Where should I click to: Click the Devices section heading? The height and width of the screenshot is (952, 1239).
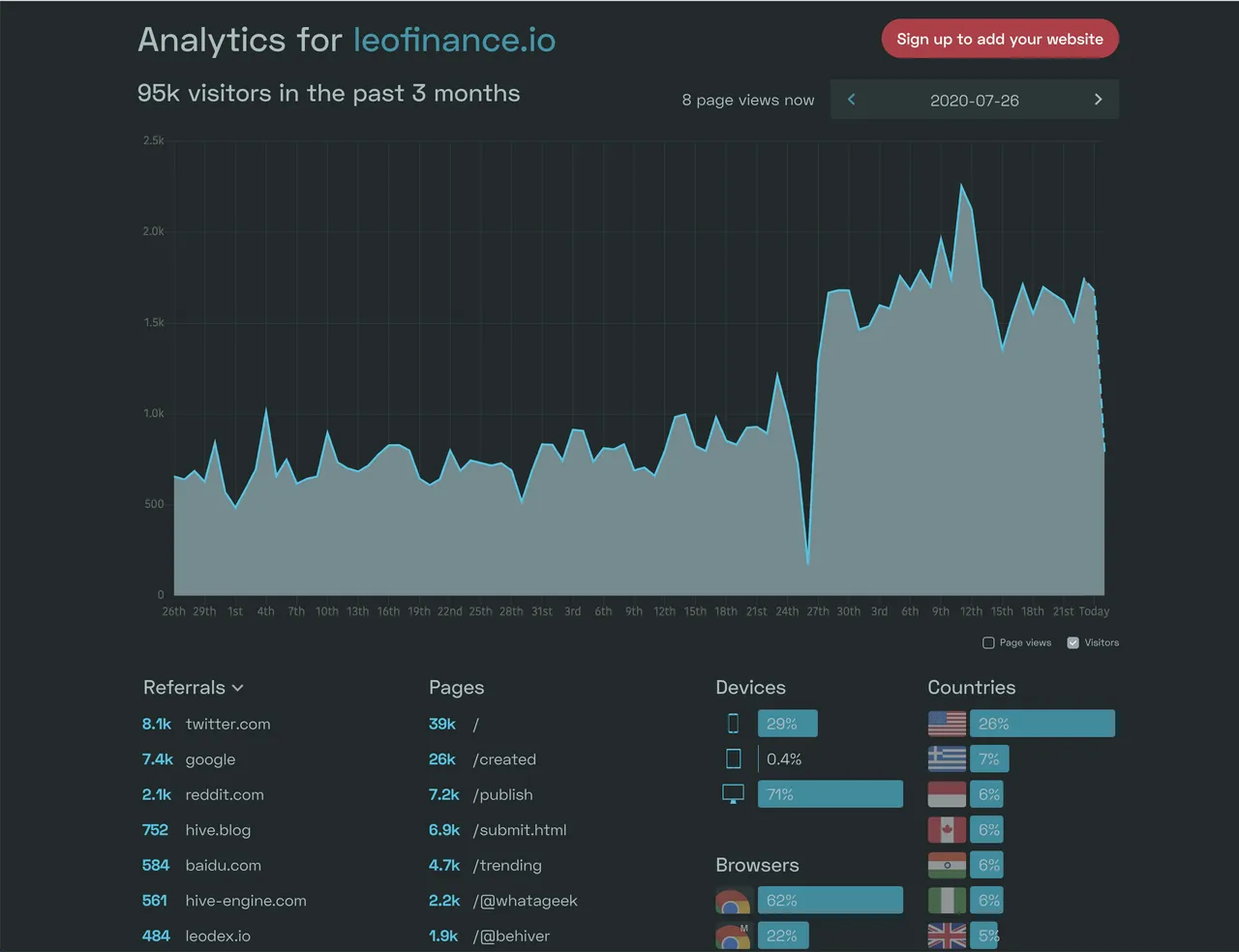coord(750,688)
